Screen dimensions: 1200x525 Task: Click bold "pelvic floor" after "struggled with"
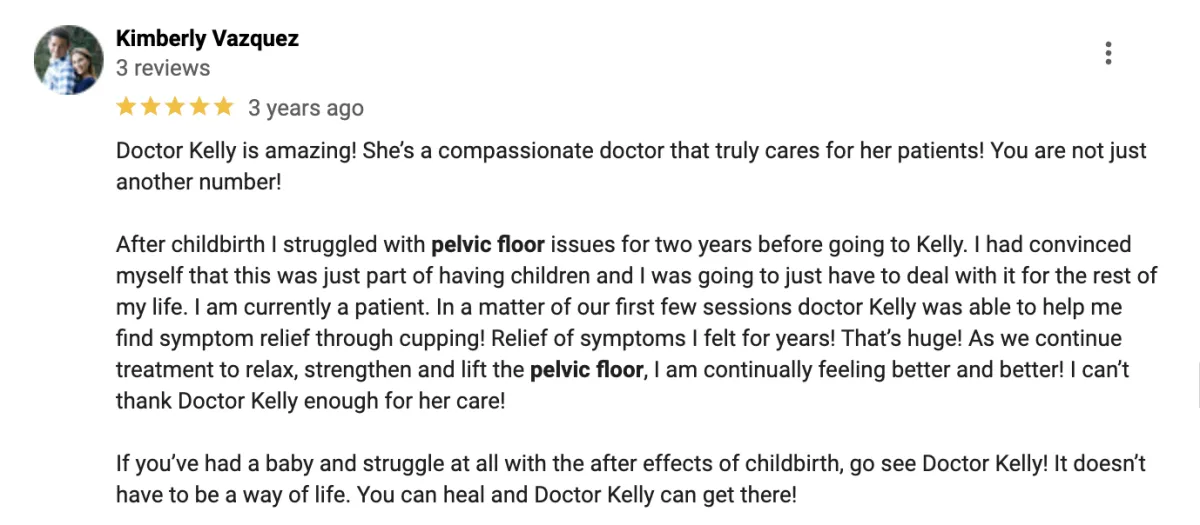pos(488,245)
